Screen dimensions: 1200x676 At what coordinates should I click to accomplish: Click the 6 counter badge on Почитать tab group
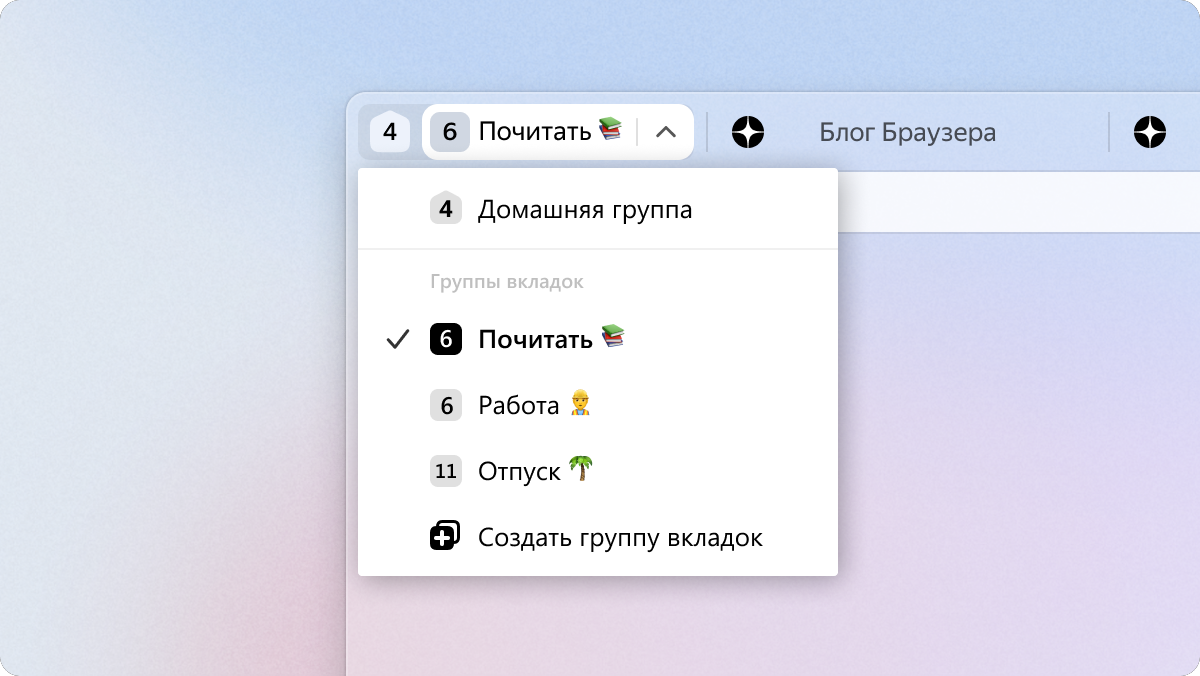450,132
